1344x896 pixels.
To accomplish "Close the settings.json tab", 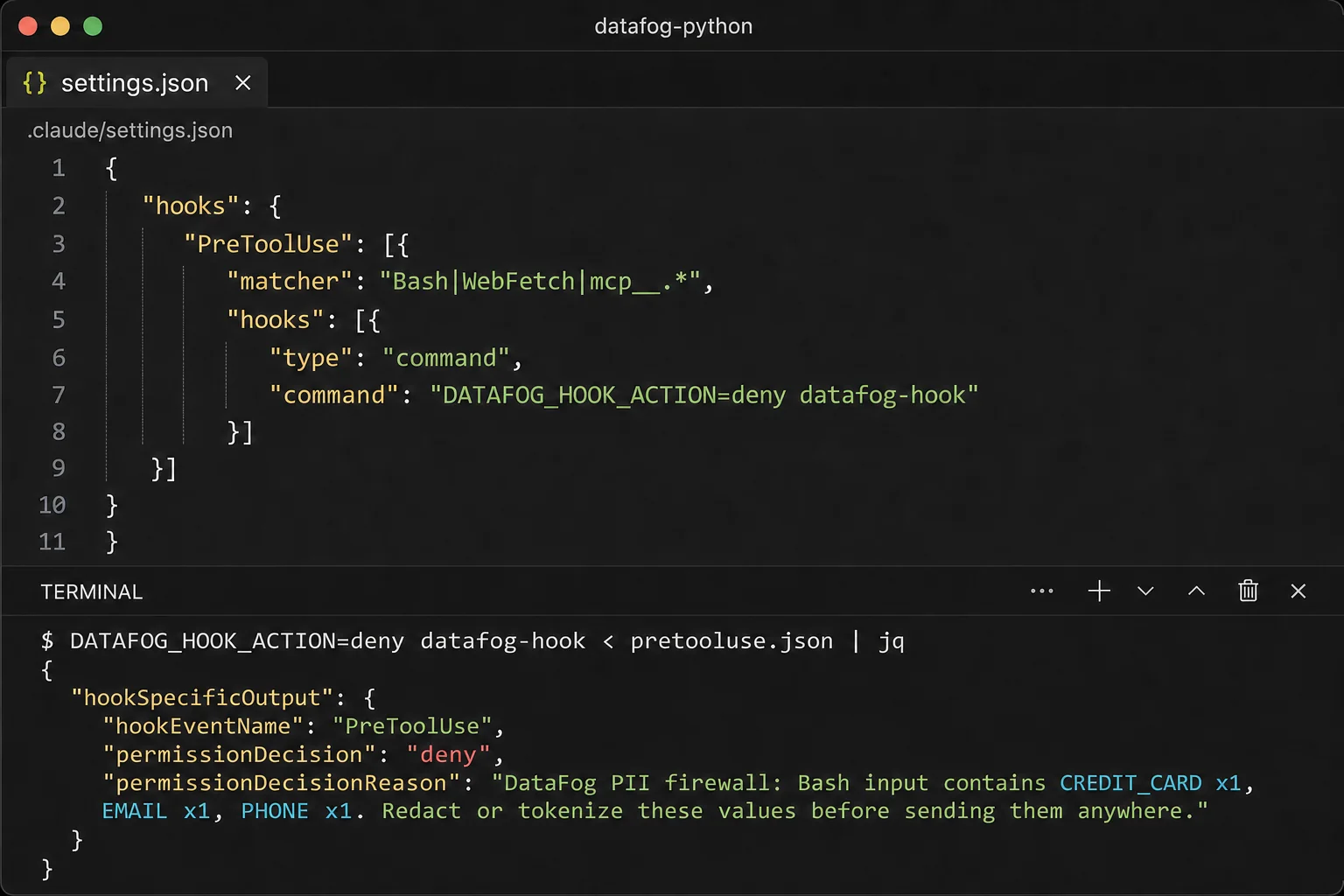I will coord(243,82).
